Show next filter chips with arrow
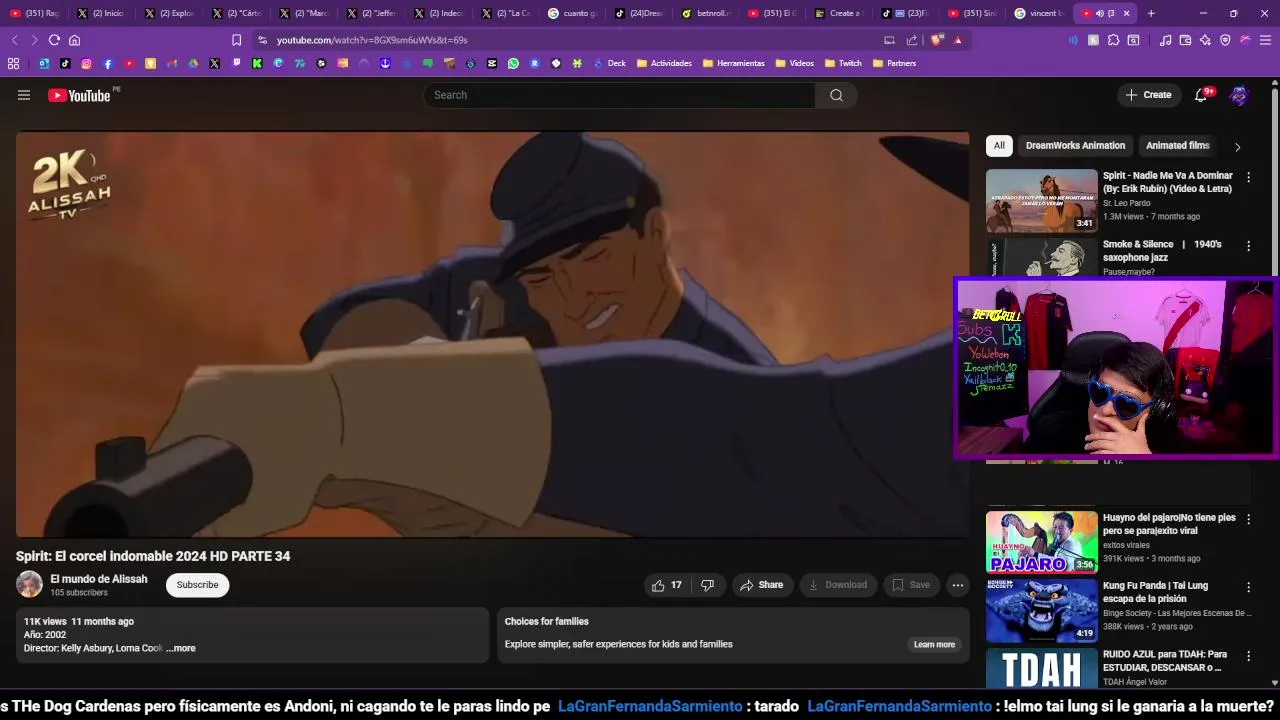1280x720 pixels. [1237, 147]
